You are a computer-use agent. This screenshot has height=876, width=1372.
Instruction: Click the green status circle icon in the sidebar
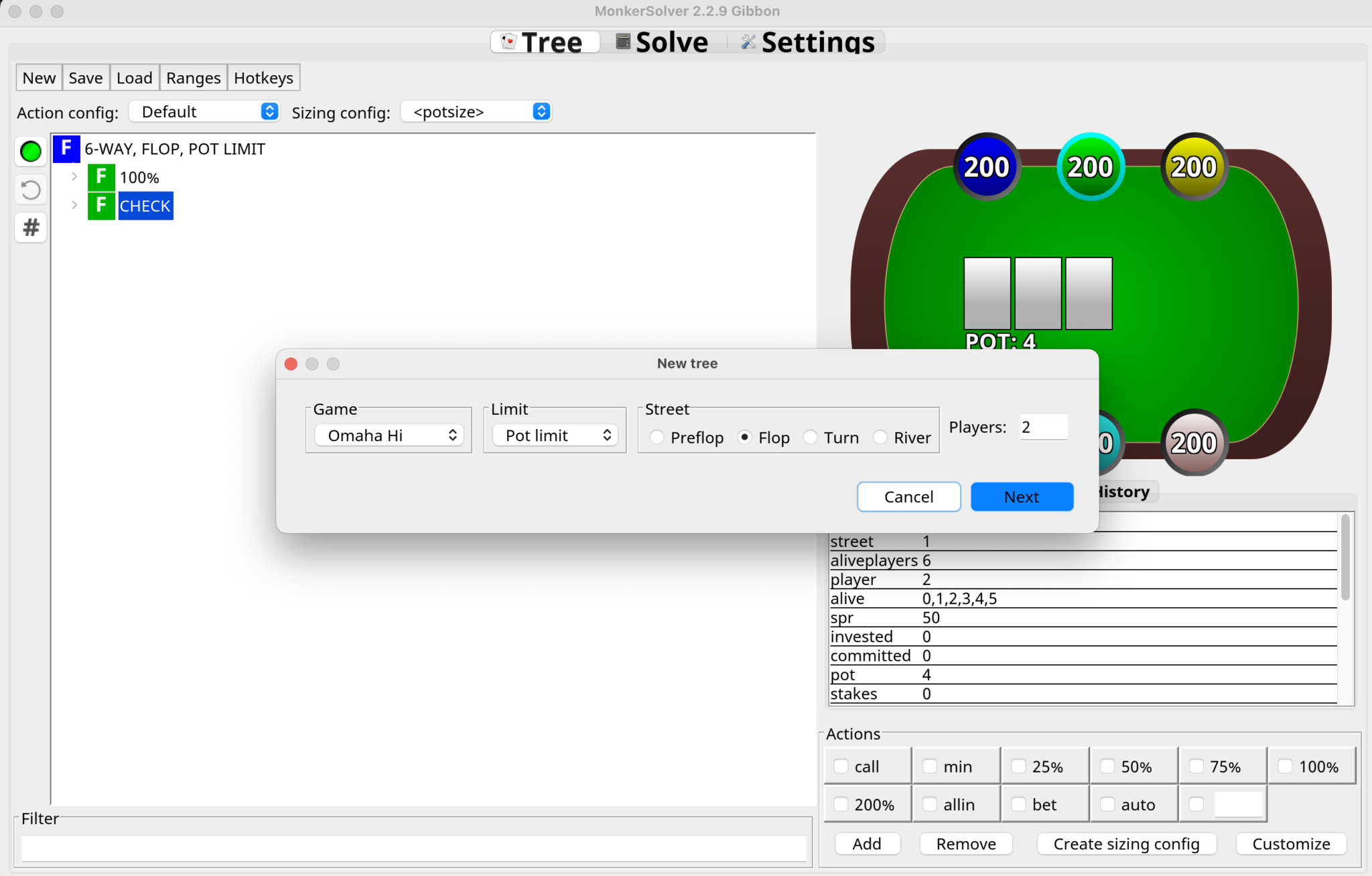click(29, 151)
